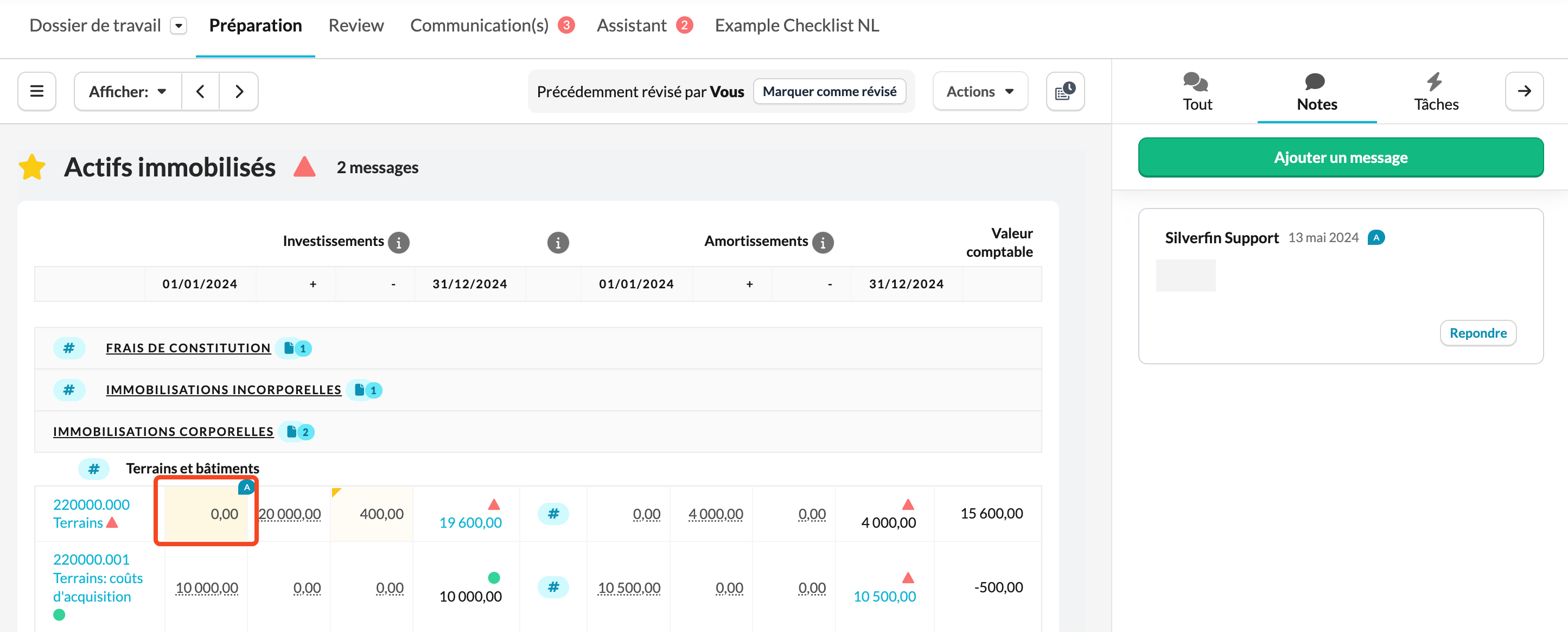Click the hashtag icon beside Terrains et bâtiments
This screenshot has height=632, width=1568.
[93, 469]
